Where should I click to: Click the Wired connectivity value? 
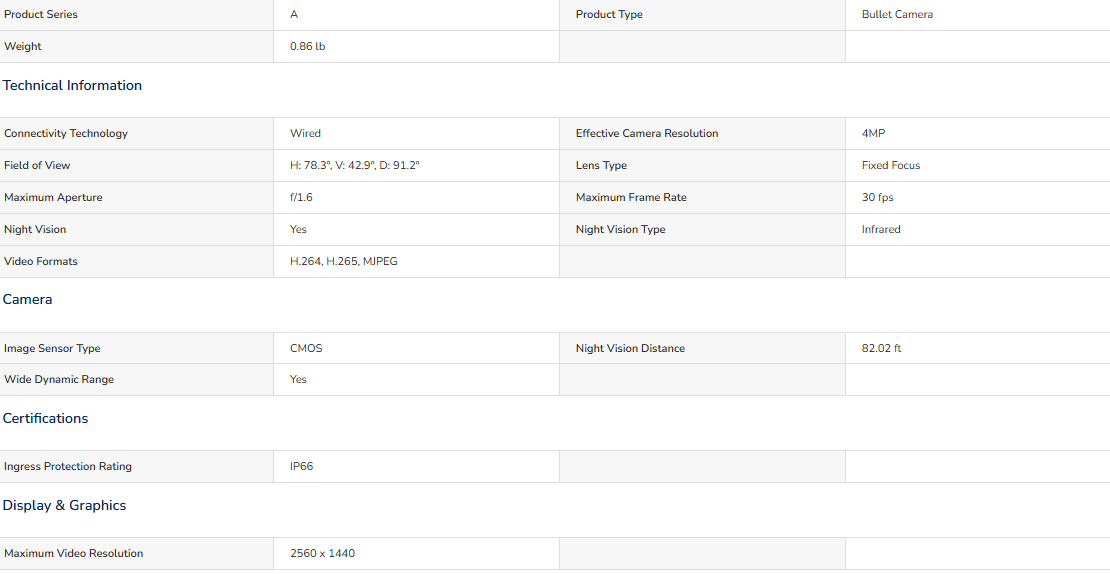point(305,133)
